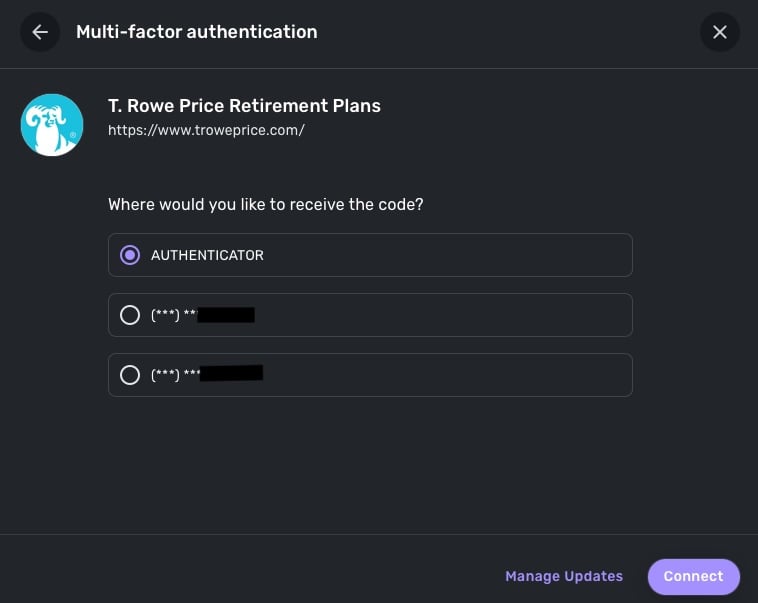Click the redacted box in first phone option
This screenshot has width=758, height=603.
tap(226, 315)
